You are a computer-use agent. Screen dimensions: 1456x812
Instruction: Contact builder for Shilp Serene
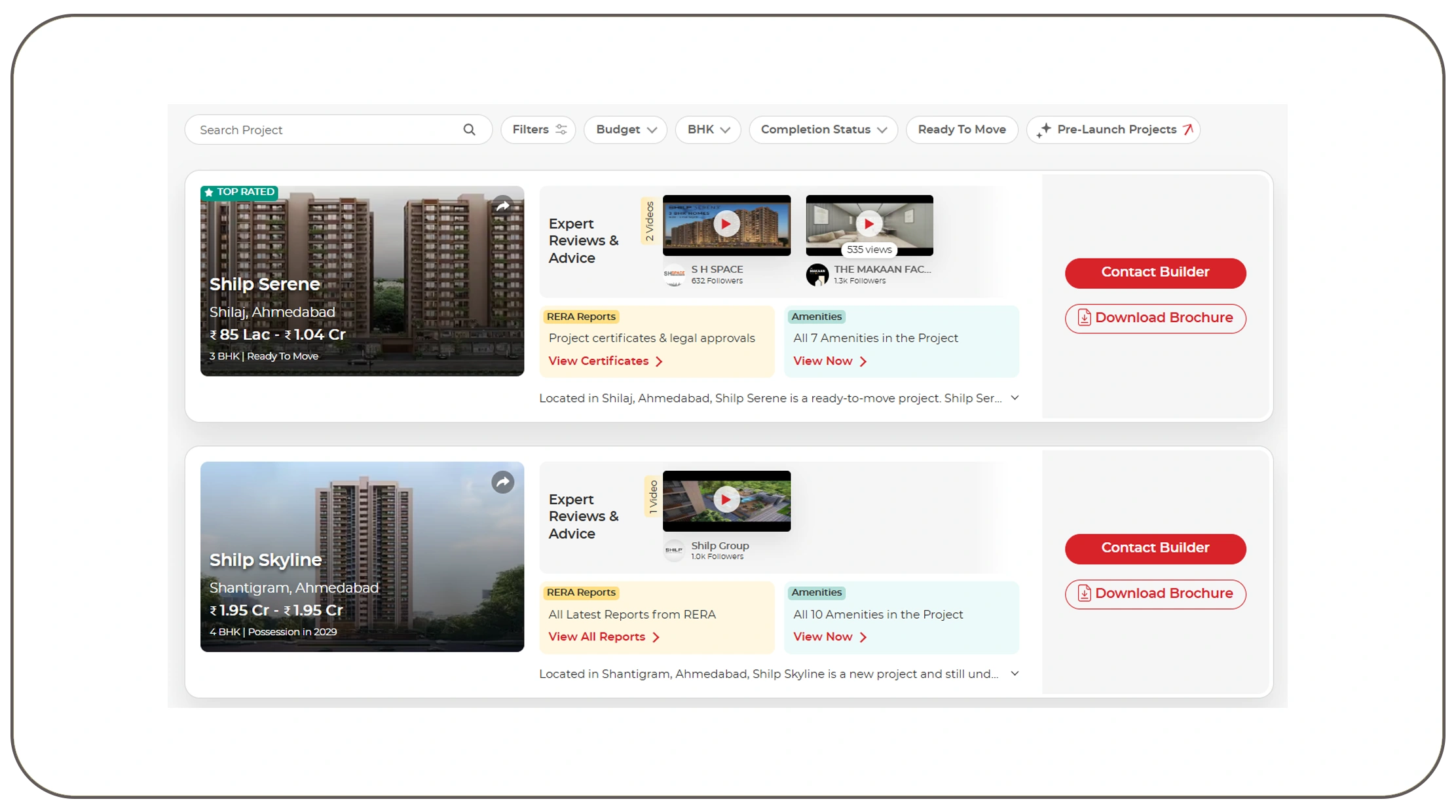click(x=1155, y=272)
